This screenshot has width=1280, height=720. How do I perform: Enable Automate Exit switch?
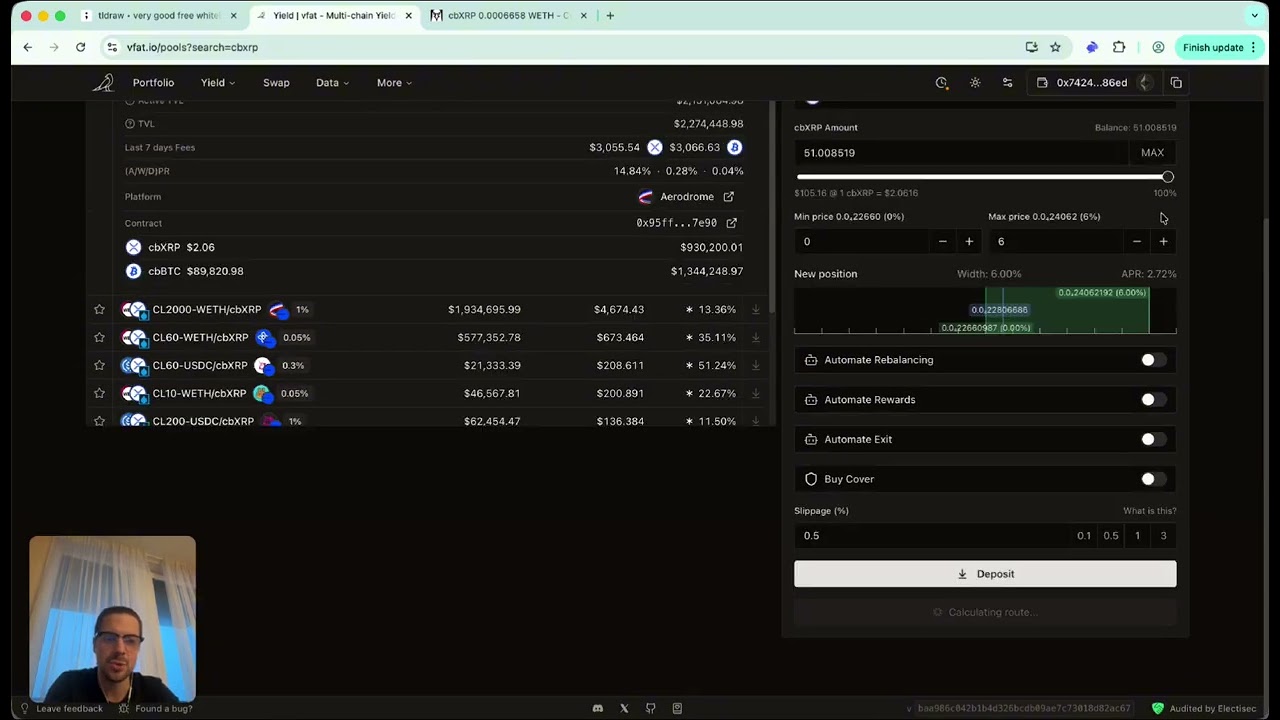tap(1153, 439)
